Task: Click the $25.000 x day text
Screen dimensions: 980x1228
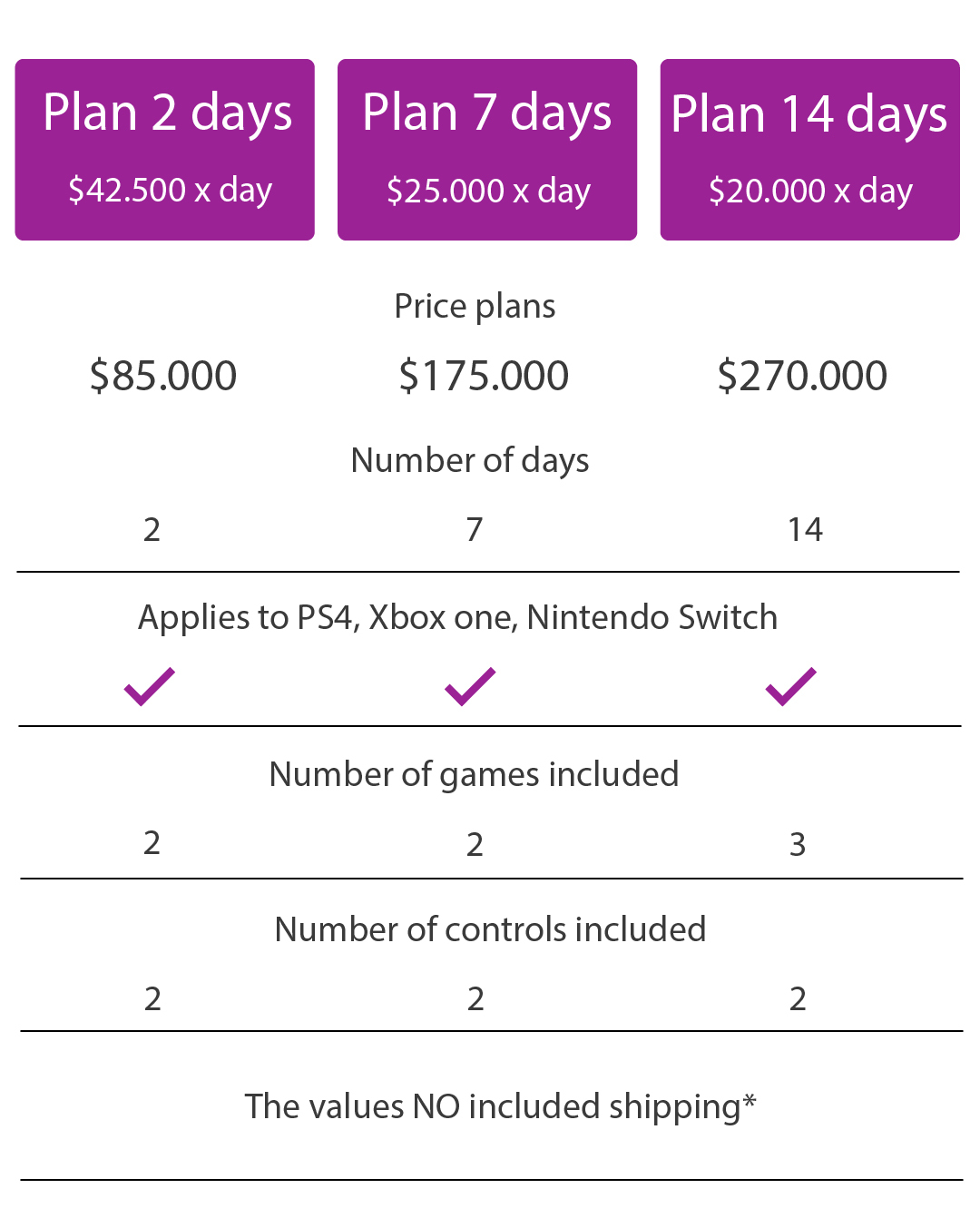Action: pyautogui.click(x=488, y=192)
